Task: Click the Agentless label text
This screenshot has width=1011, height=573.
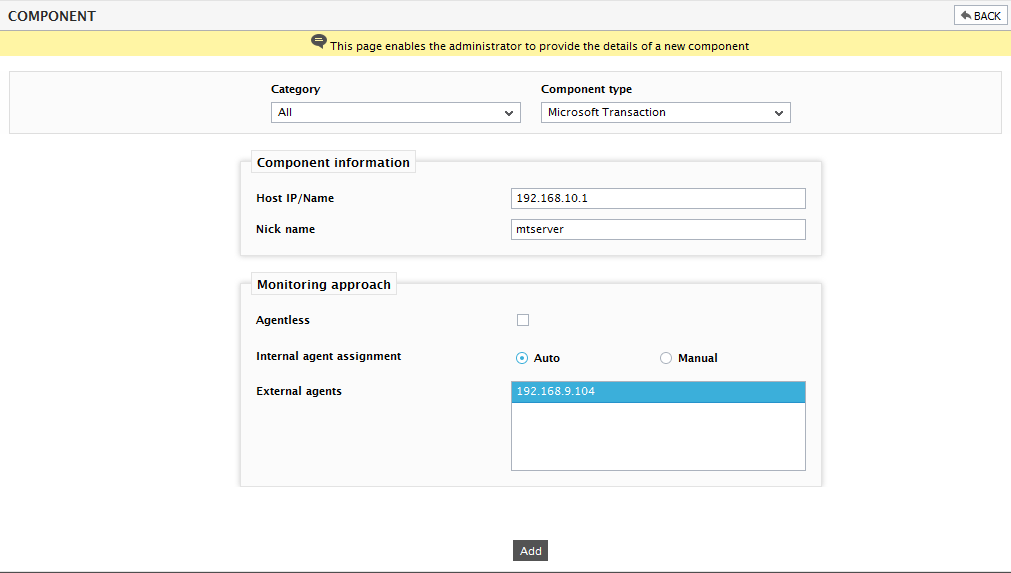Action: [282, 320]
